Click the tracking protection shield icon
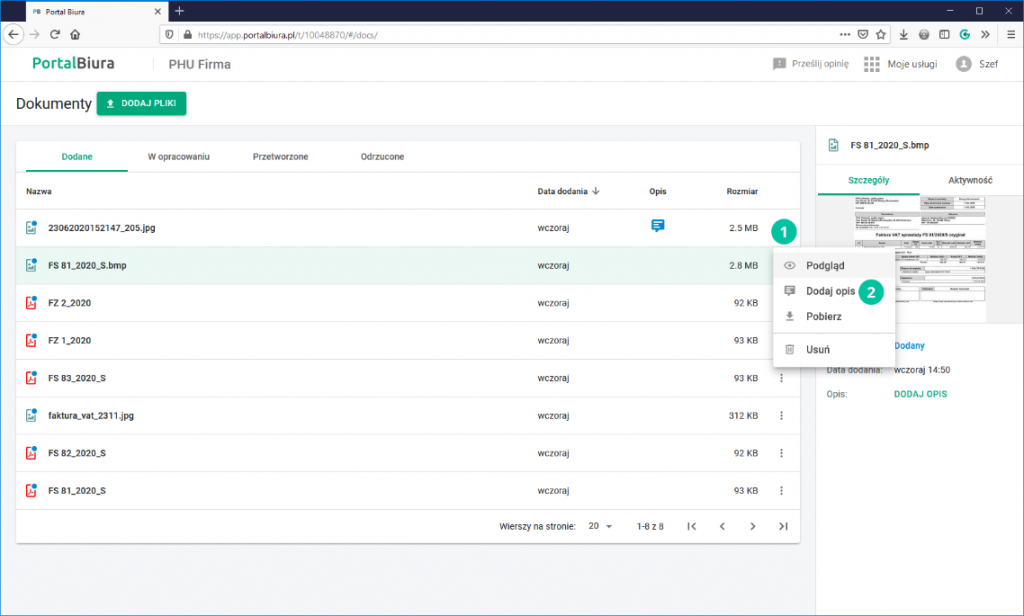 tap(169, 35)
